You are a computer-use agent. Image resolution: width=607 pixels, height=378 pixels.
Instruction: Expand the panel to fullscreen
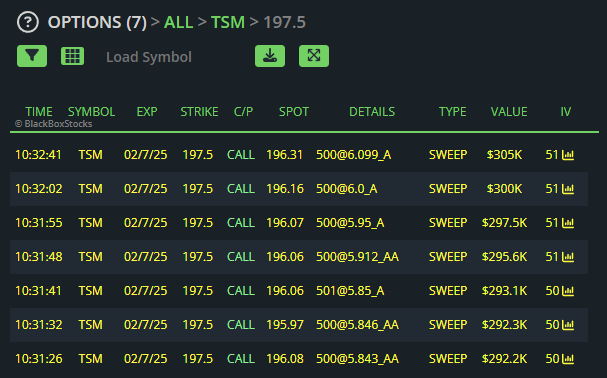pos(314,56)
